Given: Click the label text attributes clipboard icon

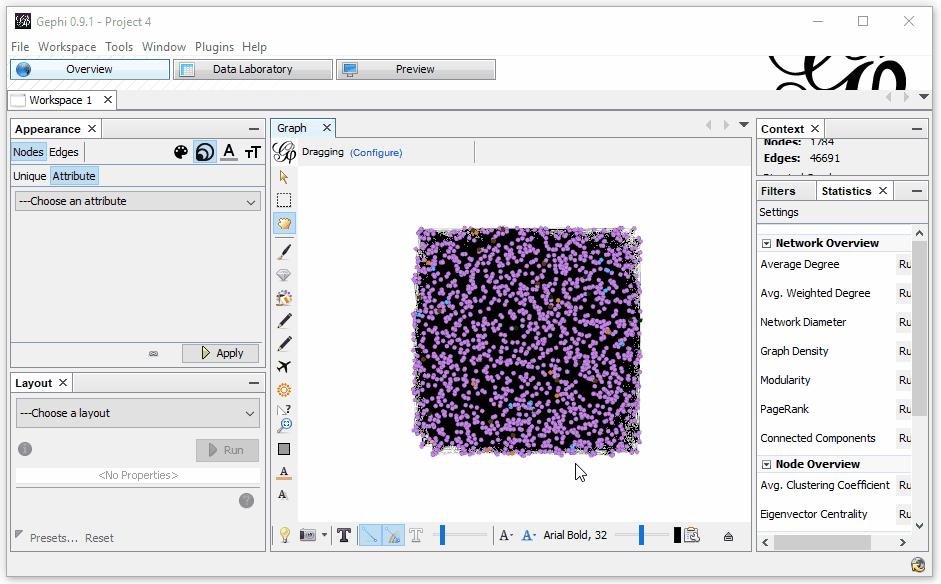Looking at the screenshot, I should pos(692,535).
